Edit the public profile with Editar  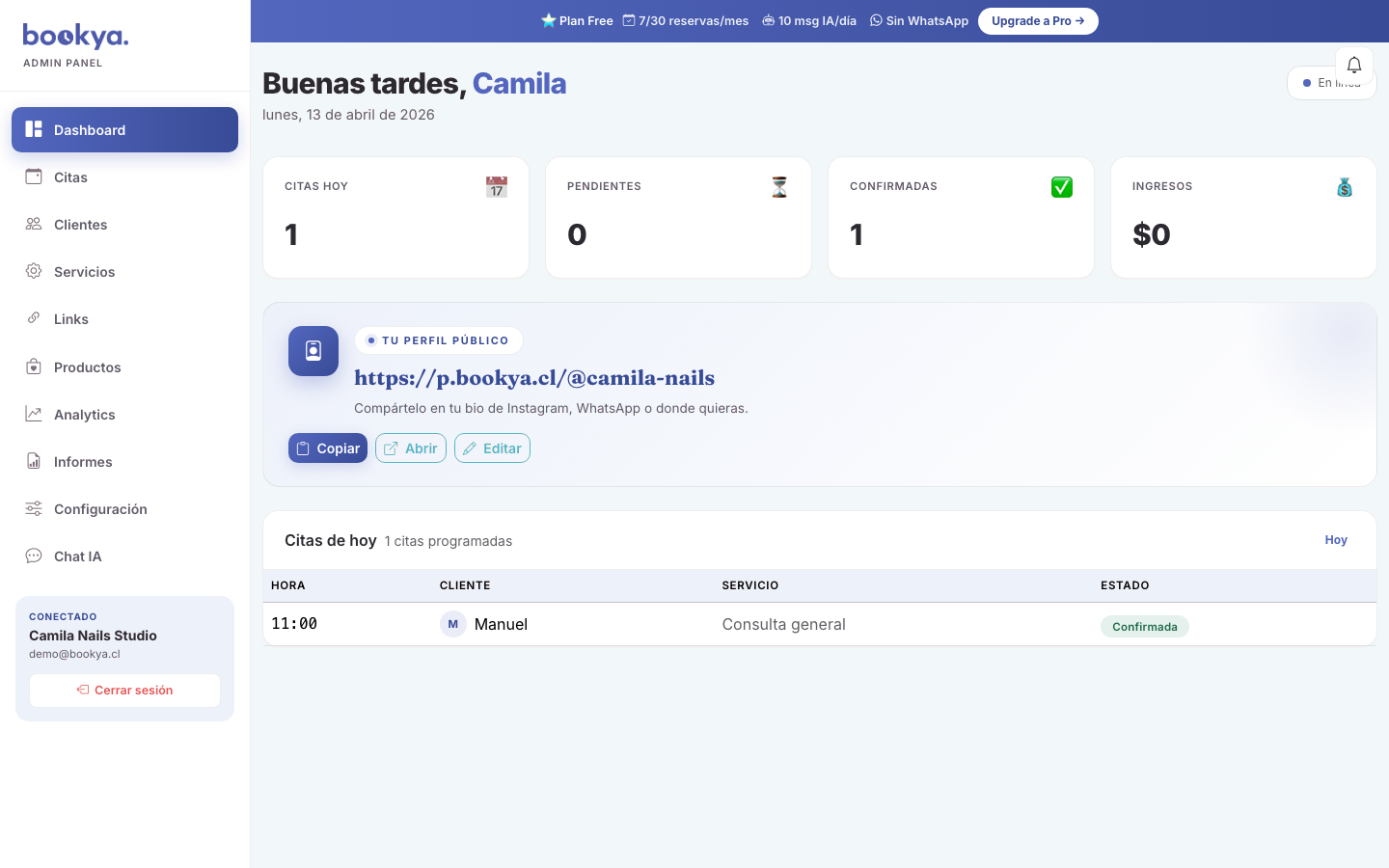492,448
